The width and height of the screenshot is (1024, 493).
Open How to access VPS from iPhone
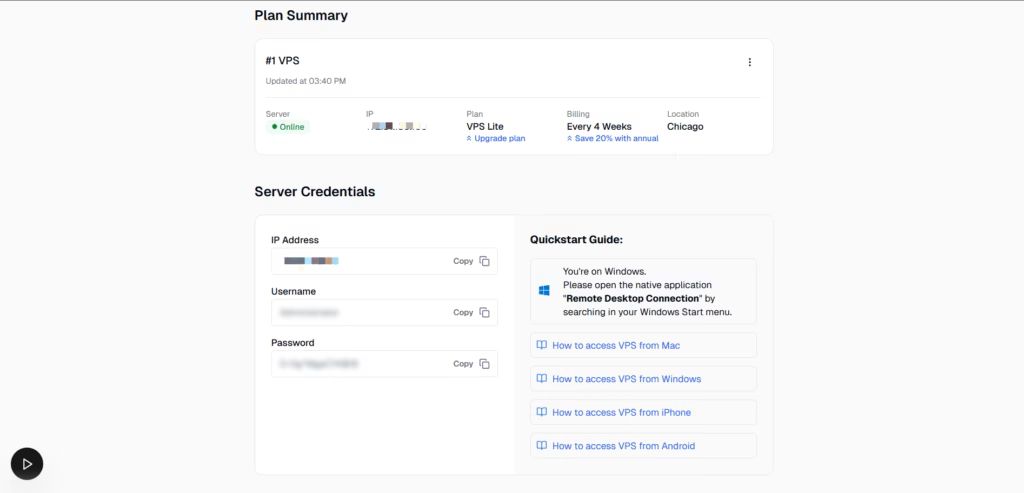tap(621, 412)
